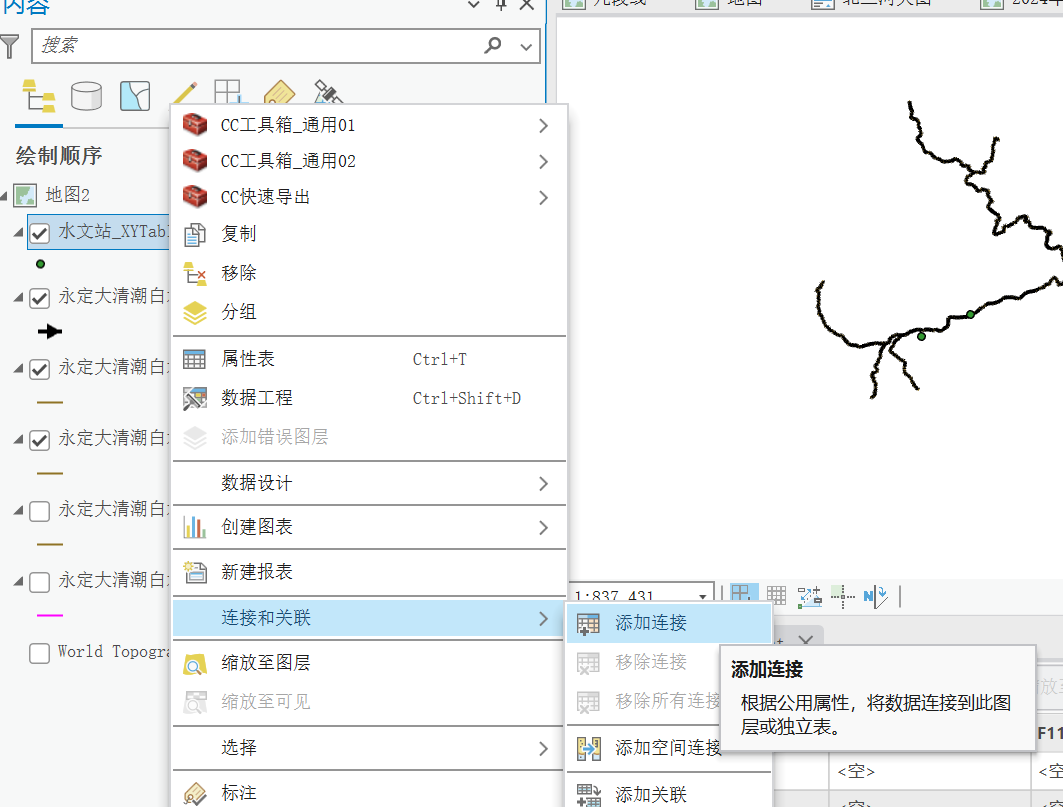This screenshot has height=807, width=1063.
Task: Click the report icon beside 新建报表
Action: [195, 572]
